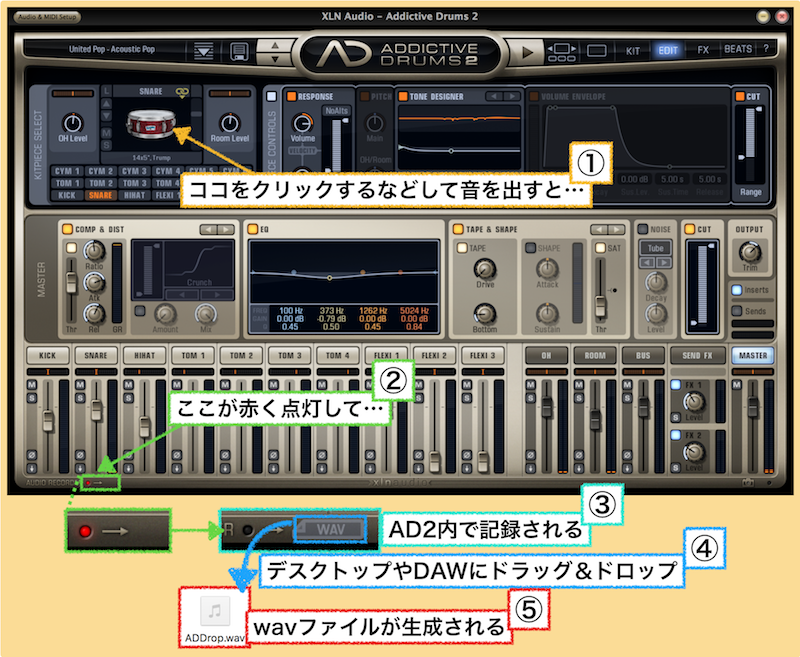Click the kit layout view icon
This screenshot has height=657, width=800.
coord(561,52)
